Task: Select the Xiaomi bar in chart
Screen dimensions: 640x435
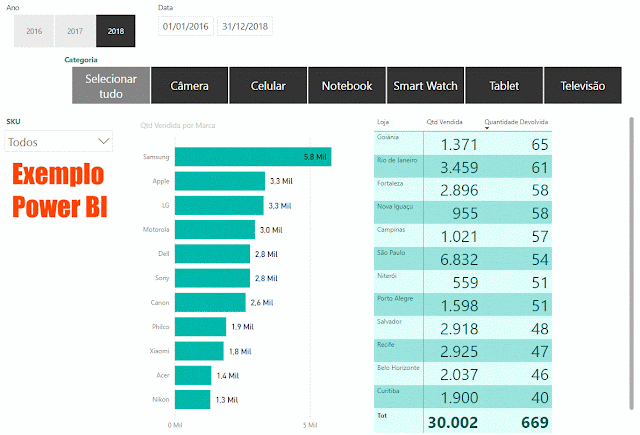Action: (199, 351)
